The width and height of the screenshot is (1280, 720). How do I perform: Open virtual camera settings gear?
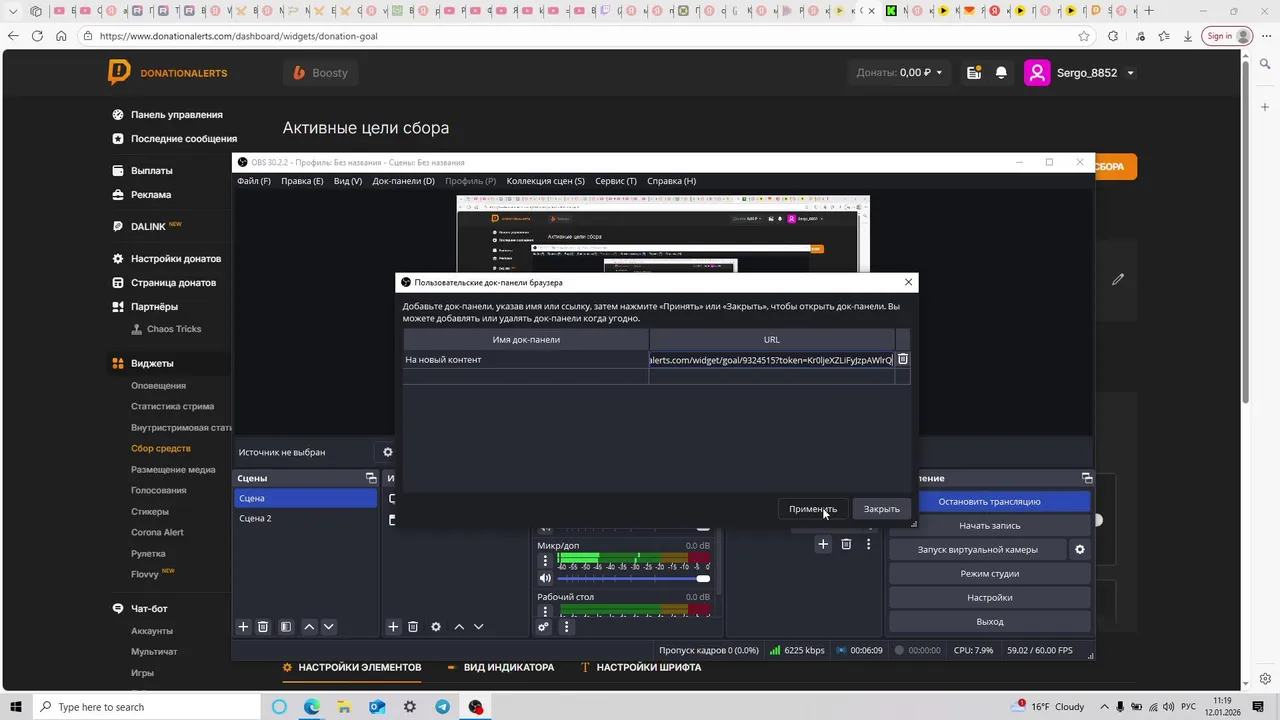(x=1079, y=549)
